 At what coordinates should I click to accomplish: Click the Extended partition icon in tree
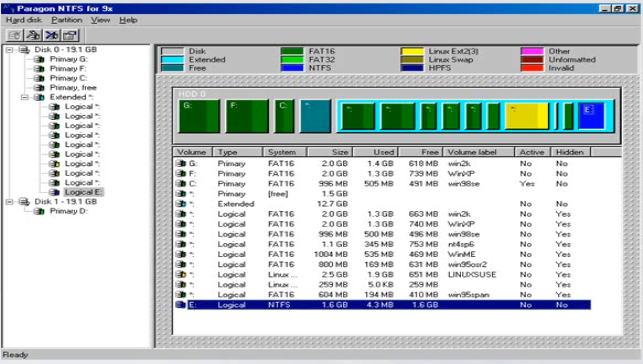click(39, 97)
